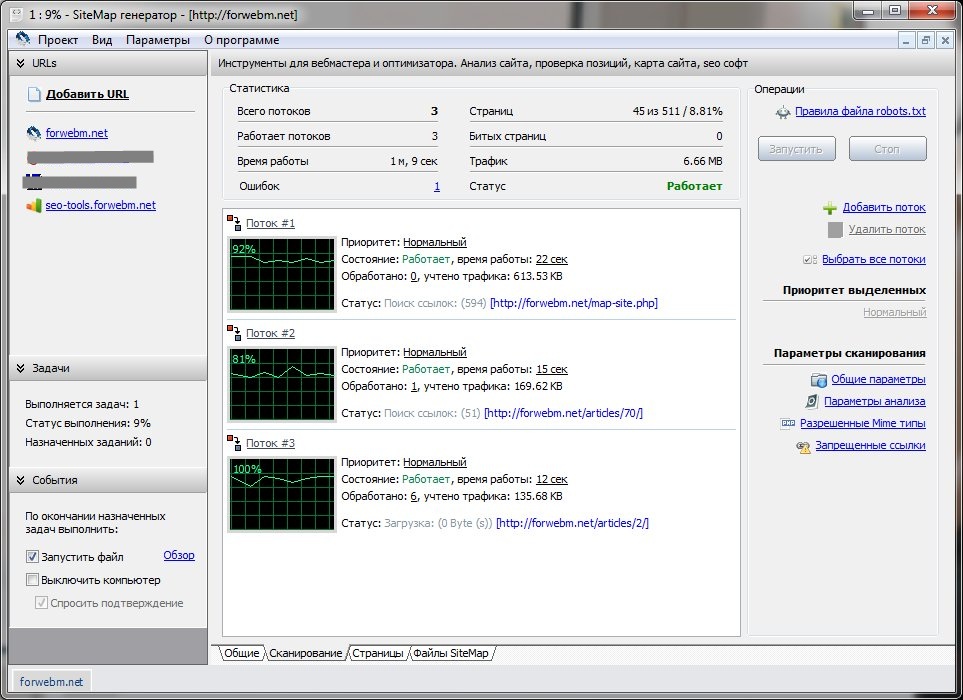
Task: Click the seo-tools.forwebm.net site icon
Action: 34,205
